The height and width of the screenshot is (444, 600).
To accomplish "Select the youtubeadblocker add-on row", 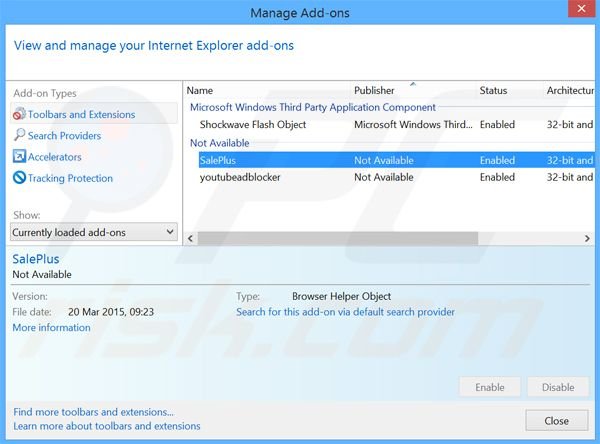I will pos(239,177).
